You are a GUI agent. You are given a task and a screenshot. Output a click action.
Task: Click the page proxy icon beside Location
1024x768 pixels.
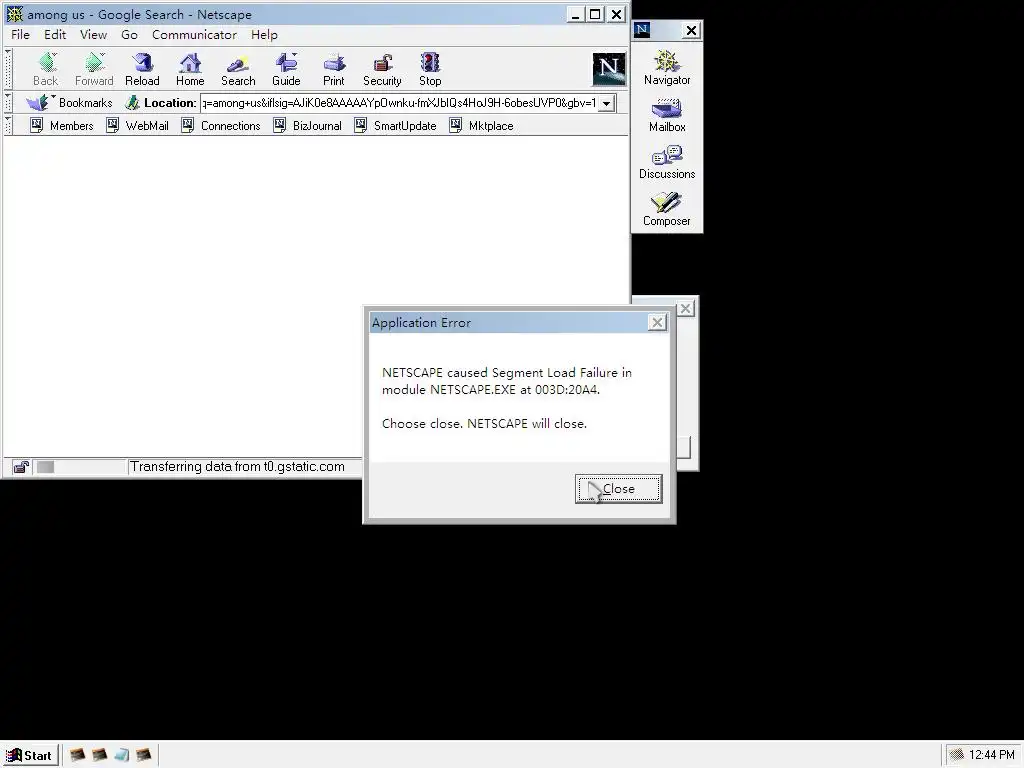(x=133, y=103)
